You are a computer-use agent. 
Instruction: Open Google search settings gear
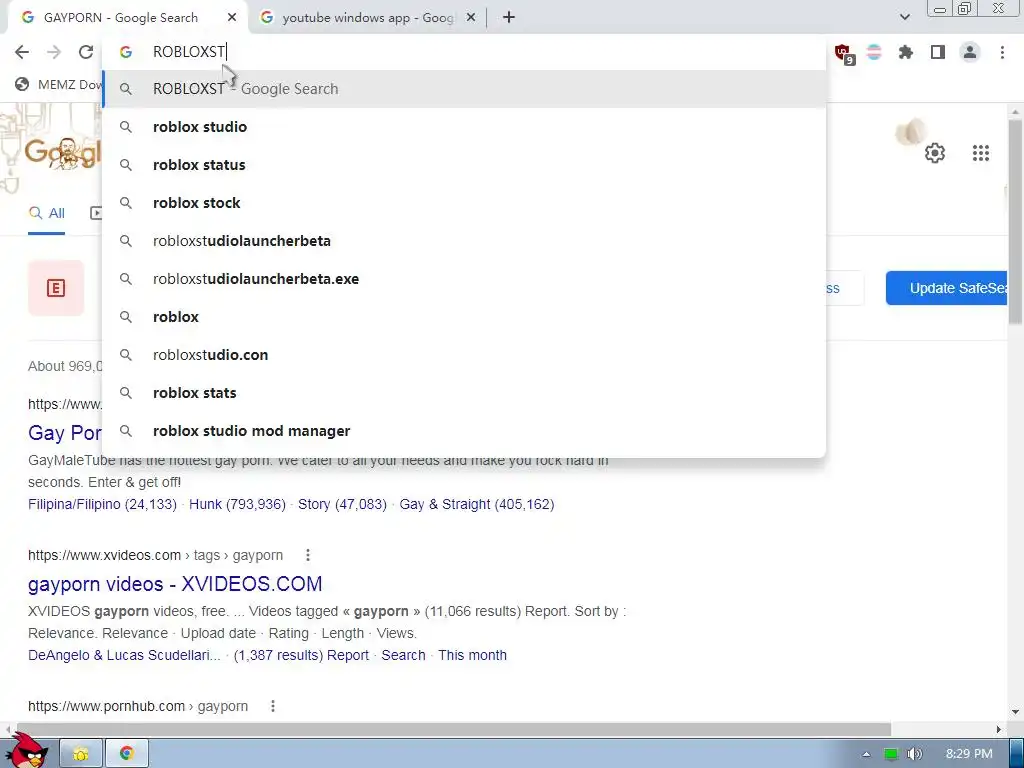tap(935, 153)
